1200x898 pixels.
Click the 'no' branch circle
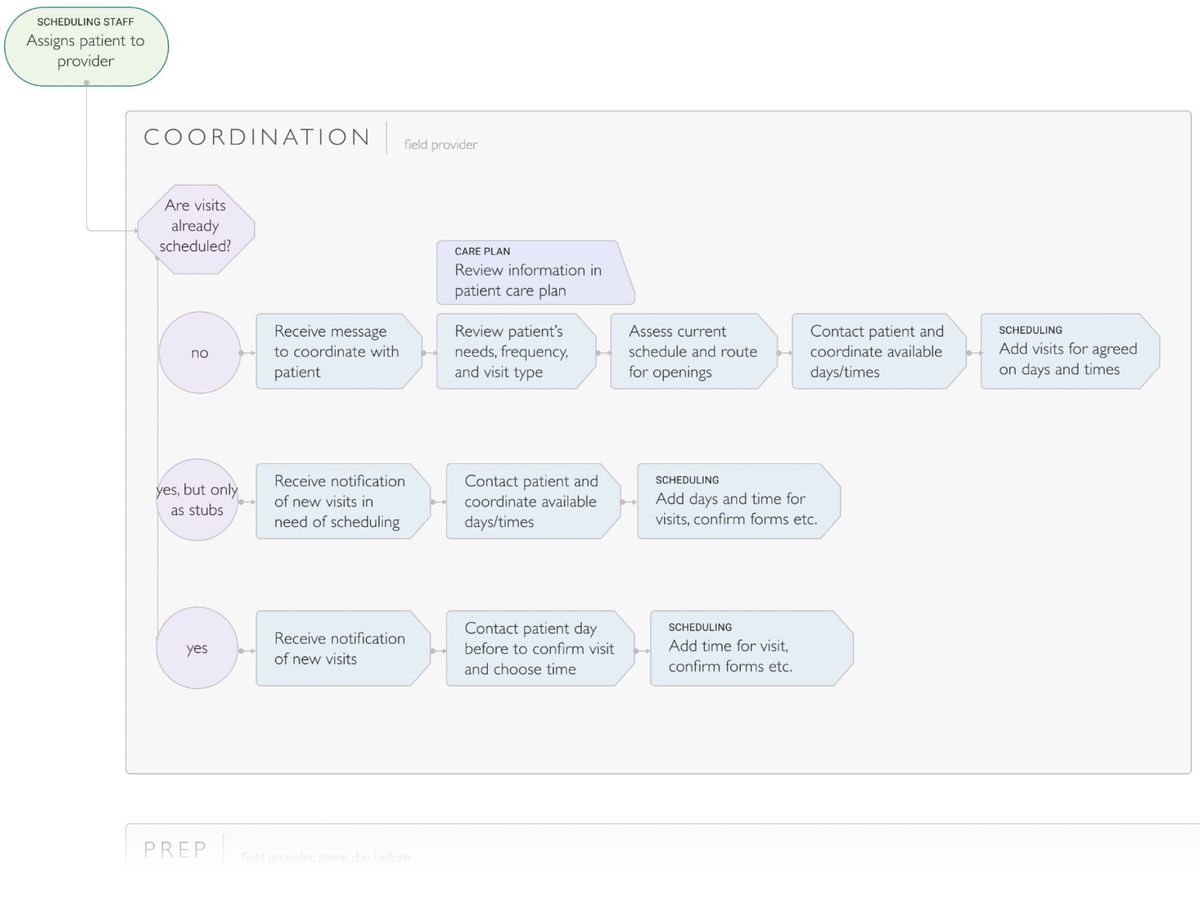pos(199,352)
